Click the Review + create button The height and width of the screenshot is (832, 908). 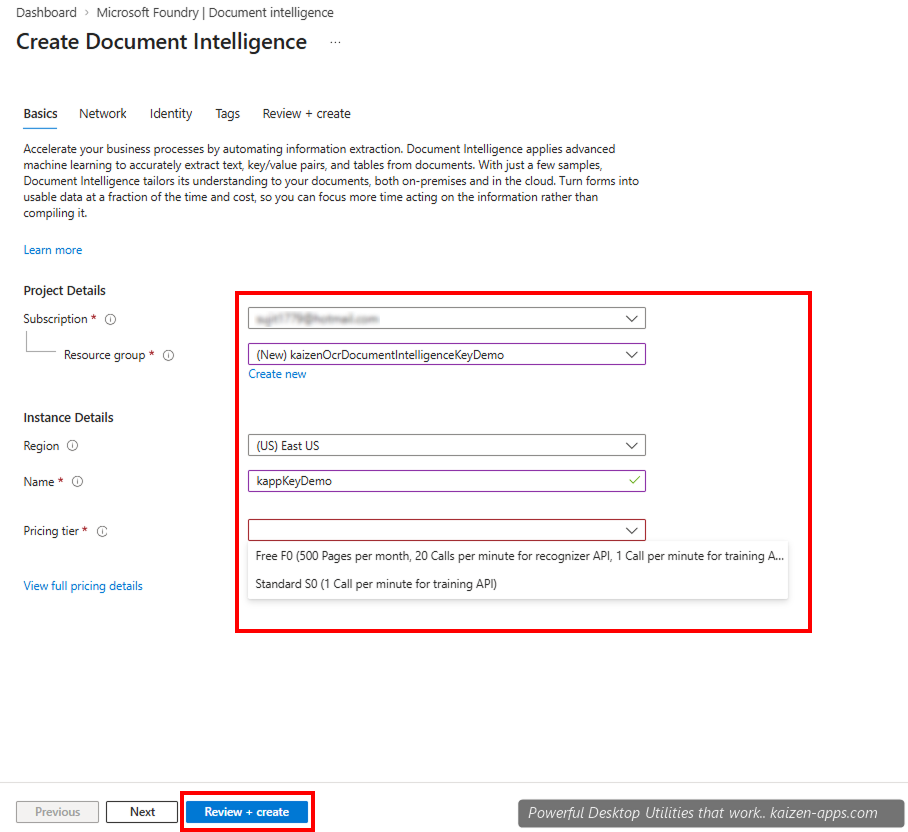pyautogui.click(x=247, y=811)
